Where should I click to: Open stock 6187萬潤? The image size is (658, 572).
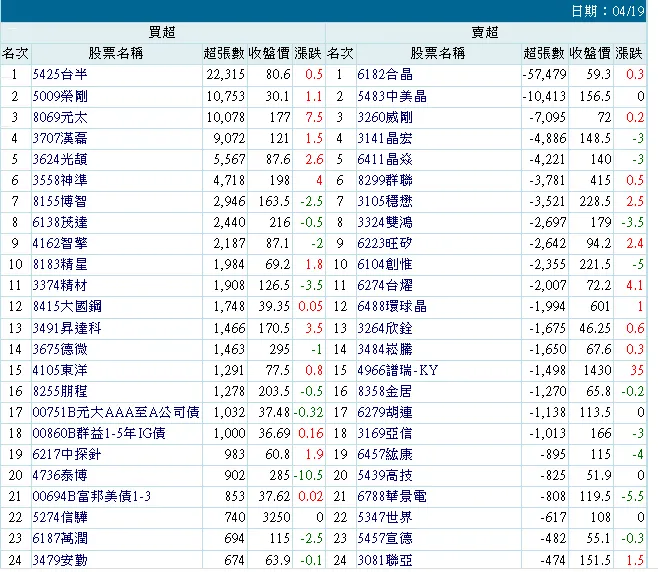60,538
